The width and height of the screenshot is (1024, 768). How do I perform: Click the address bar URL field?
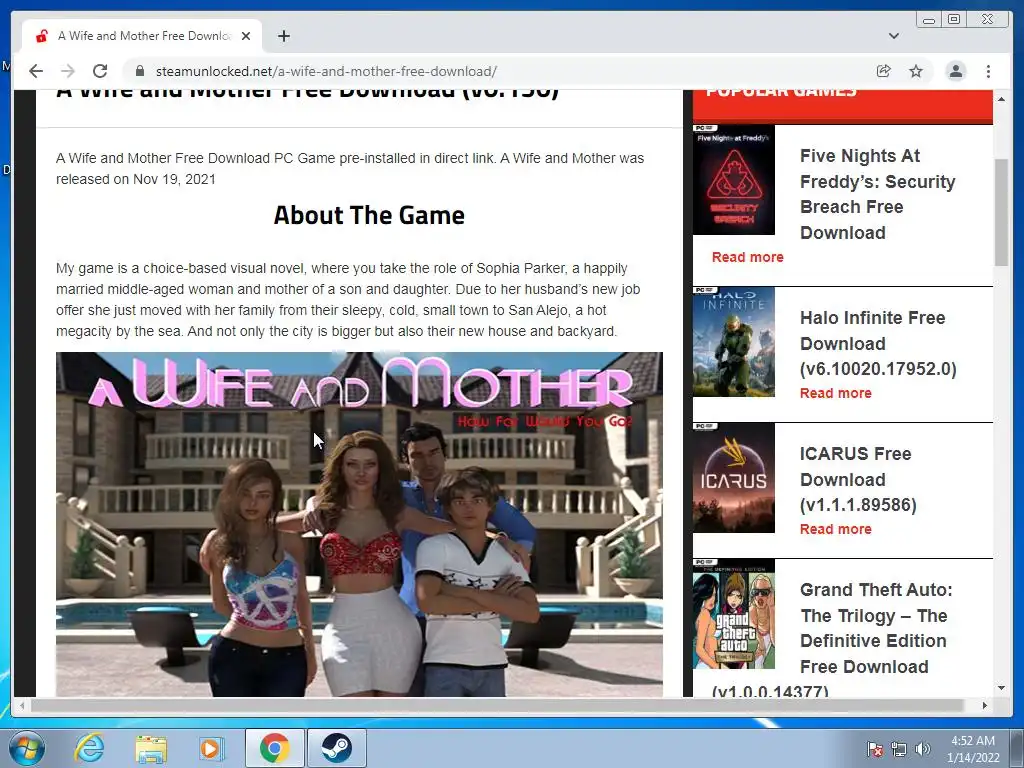tap(496, 71)
